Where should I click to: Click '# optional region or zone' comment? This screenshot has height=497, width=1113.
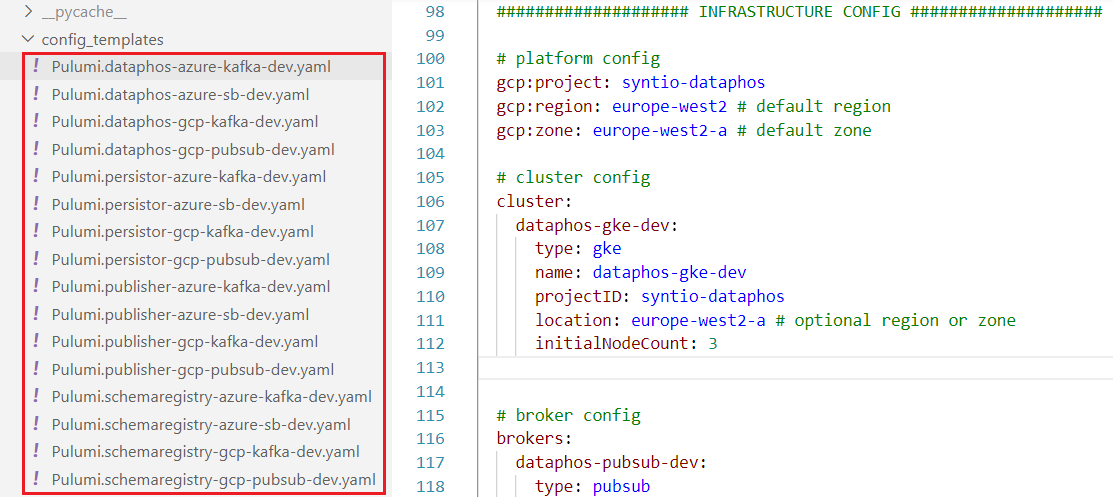tap(895, 320)
